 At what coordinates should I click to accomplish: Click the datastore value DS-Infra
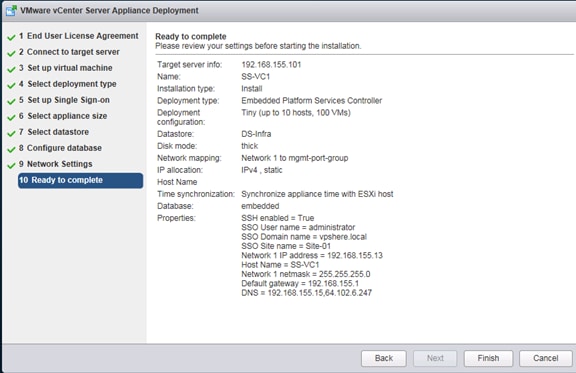256,134
